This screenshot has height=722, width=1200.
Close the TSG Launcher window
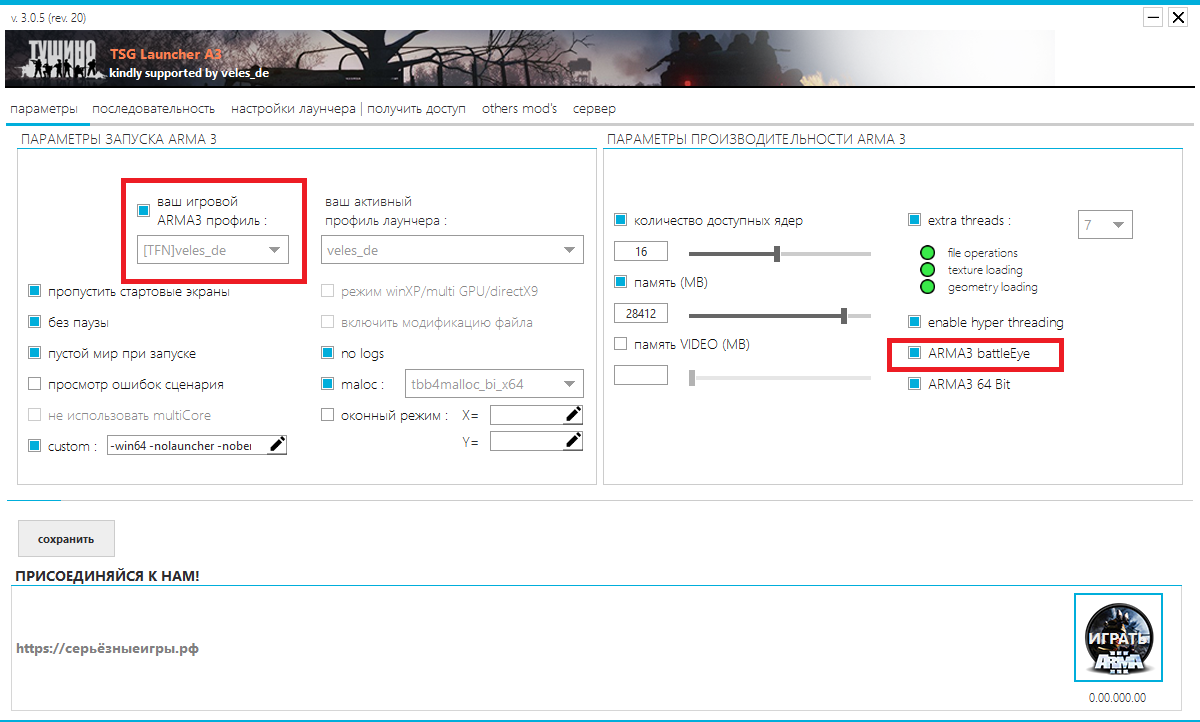click(x=1178, y=17)
